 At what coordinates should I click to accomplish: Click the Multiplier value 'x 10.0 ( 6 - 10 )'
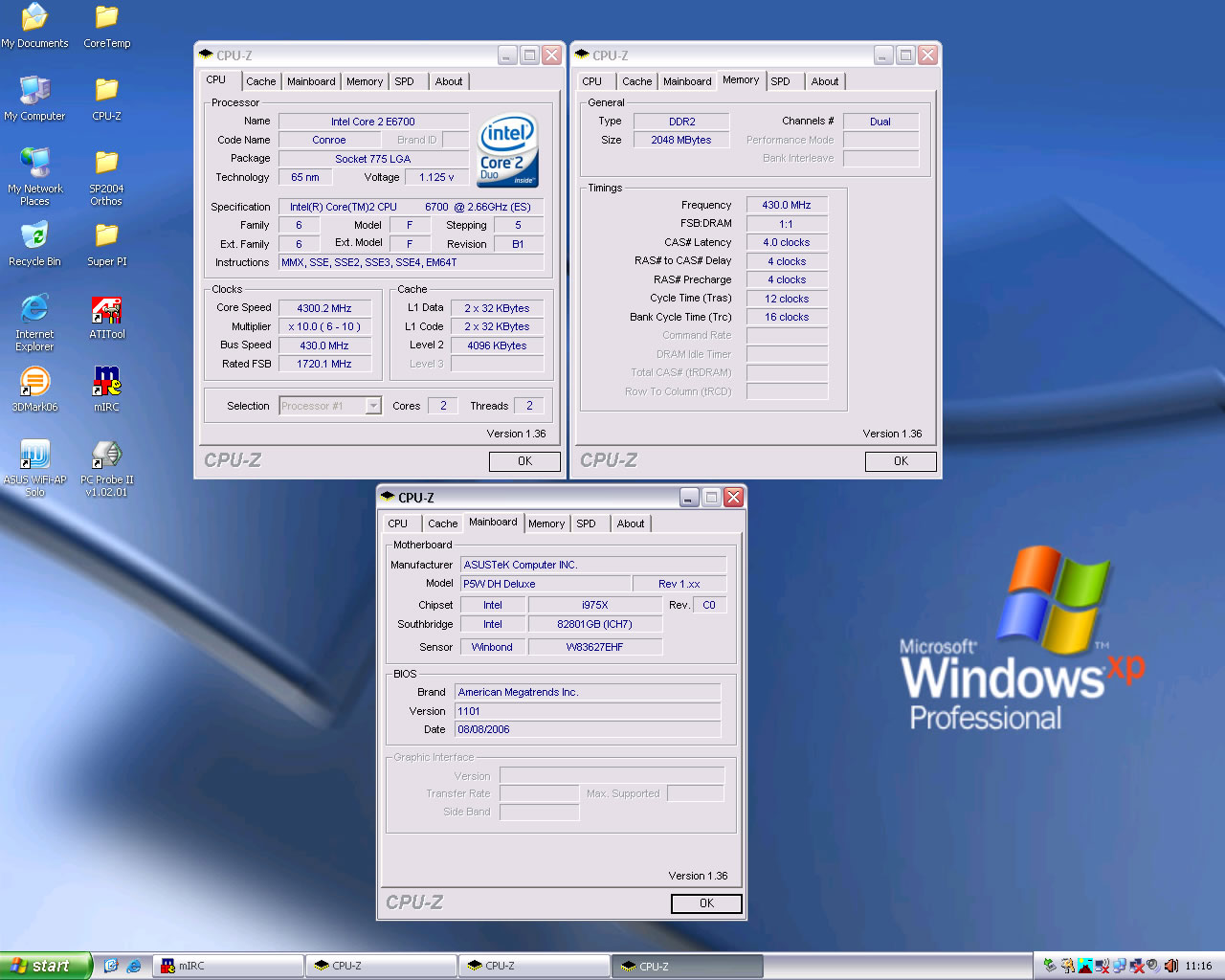point(324,326)
